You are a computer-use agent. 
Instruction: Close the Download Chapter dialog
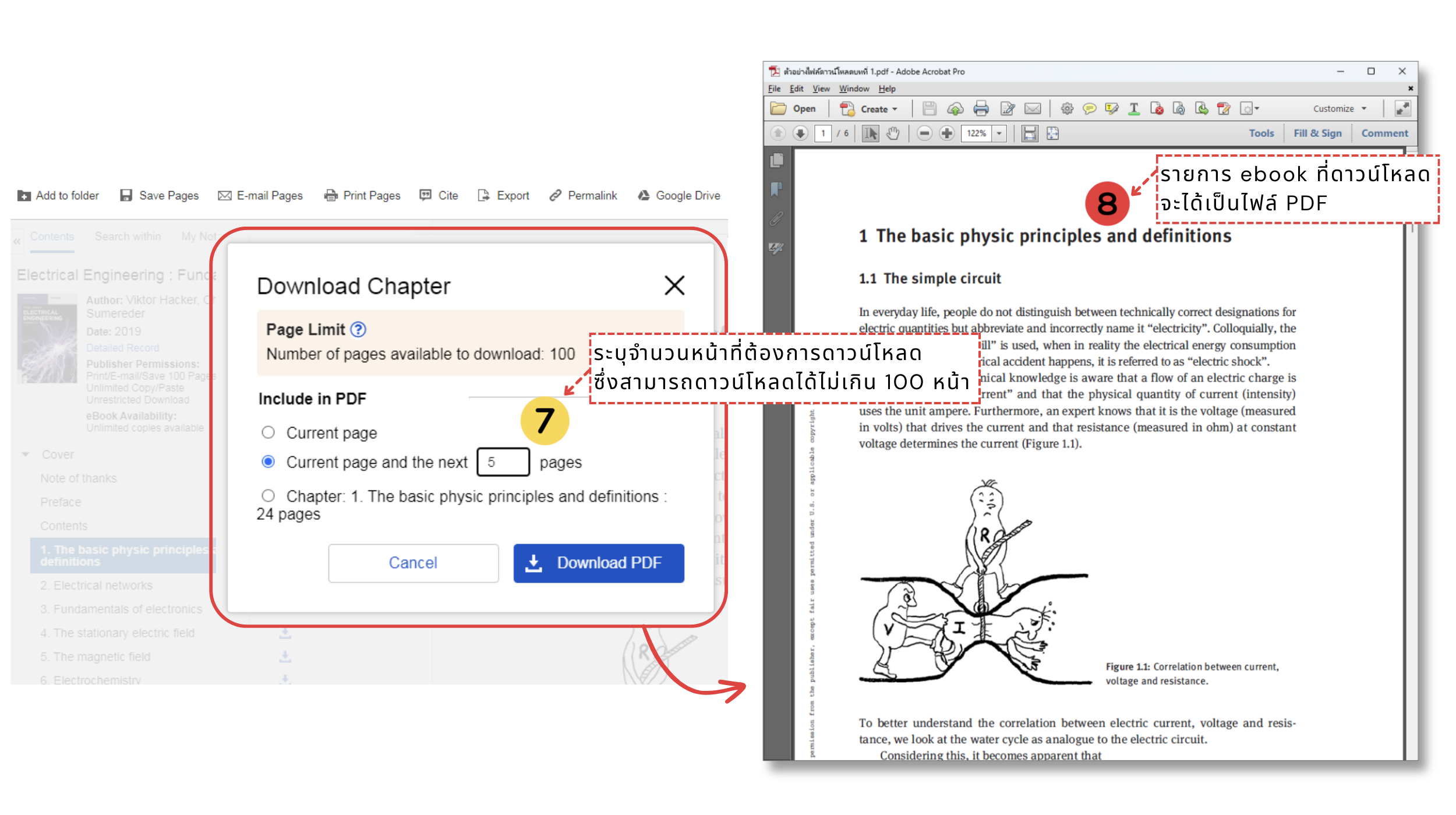[674, 285]
